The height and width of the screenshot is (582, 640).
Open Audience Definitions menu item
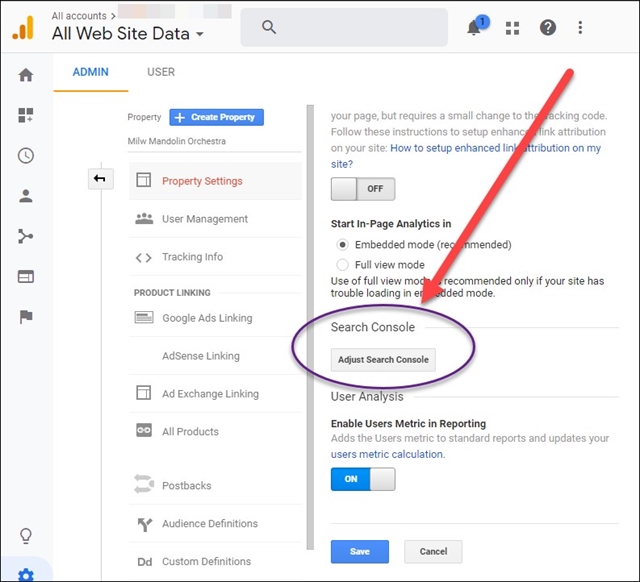(215, 524)
